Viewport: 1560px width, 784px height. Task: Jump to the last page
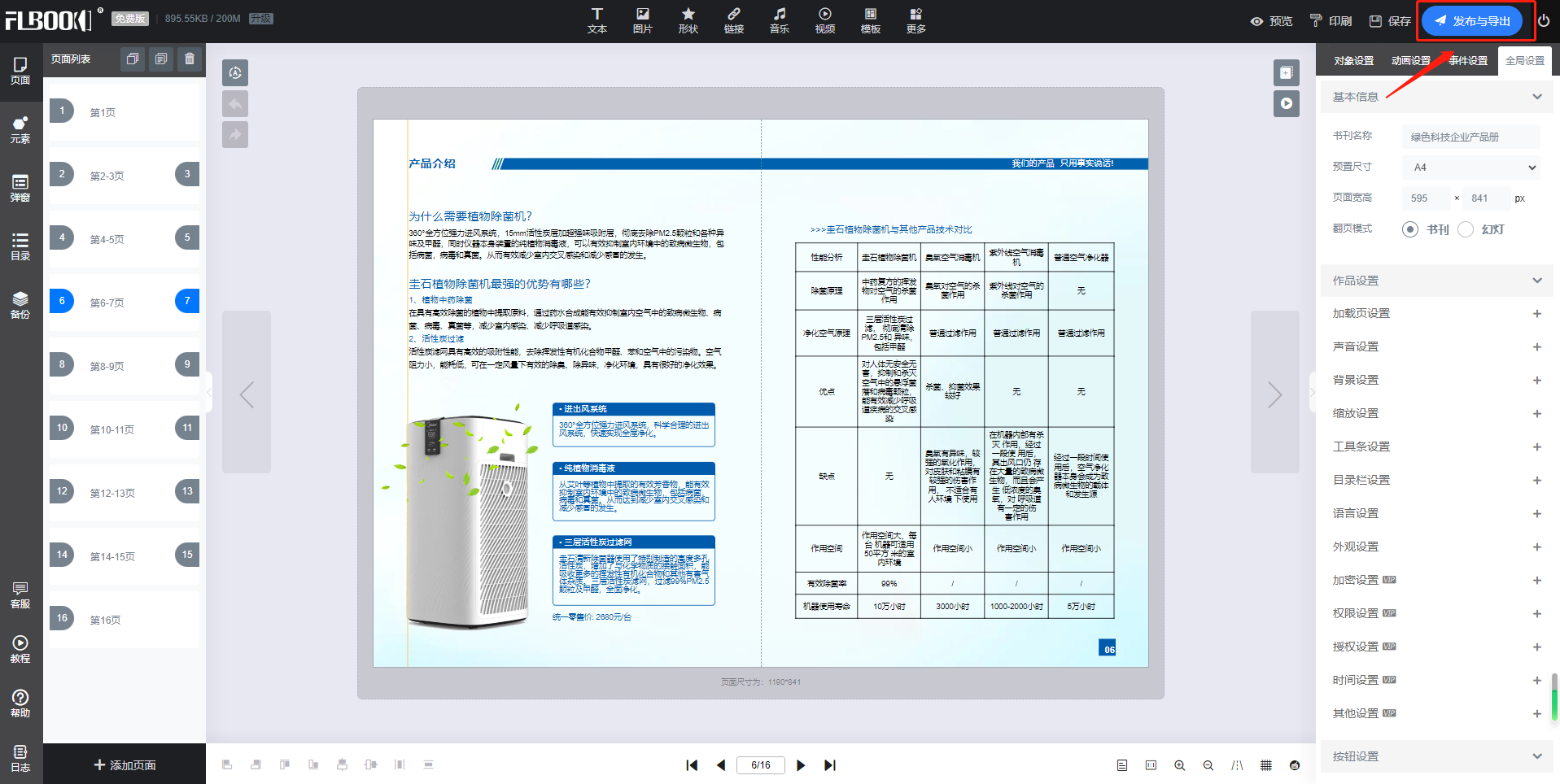pos(830,765)
